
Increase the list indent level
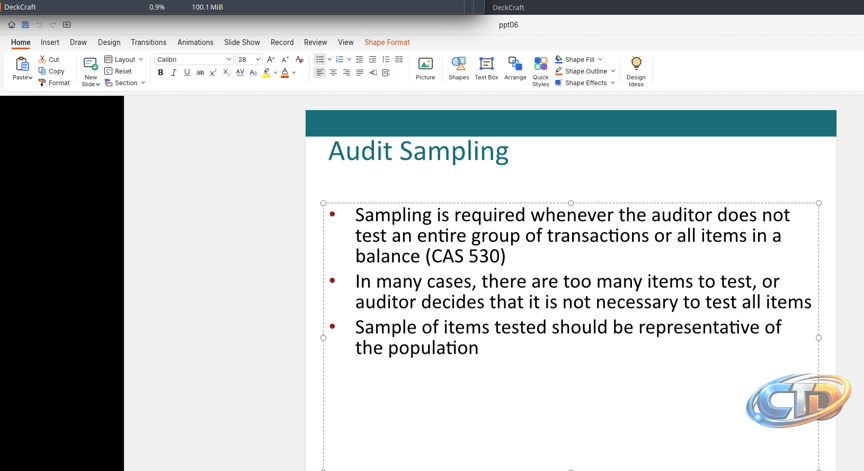372,59
